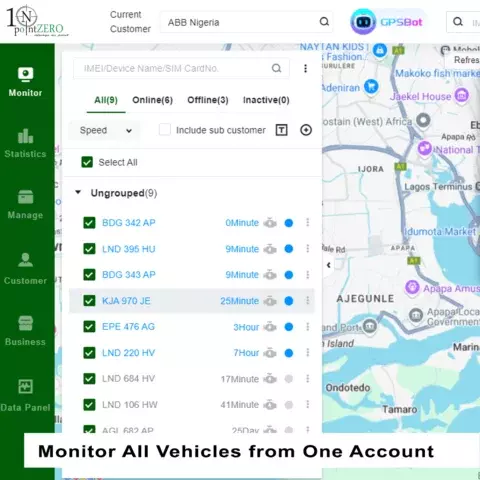Open more options for BDG 342 AP

pos(308,222)
